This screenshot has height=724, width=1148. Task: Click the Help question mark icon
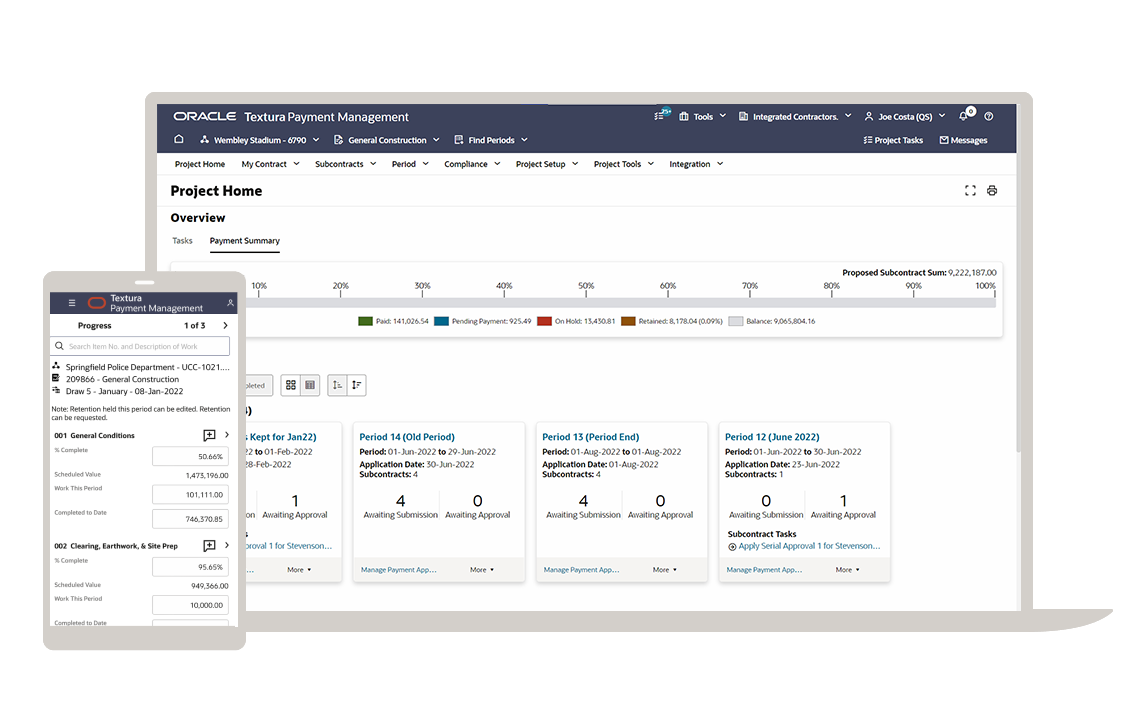(988, 116)
